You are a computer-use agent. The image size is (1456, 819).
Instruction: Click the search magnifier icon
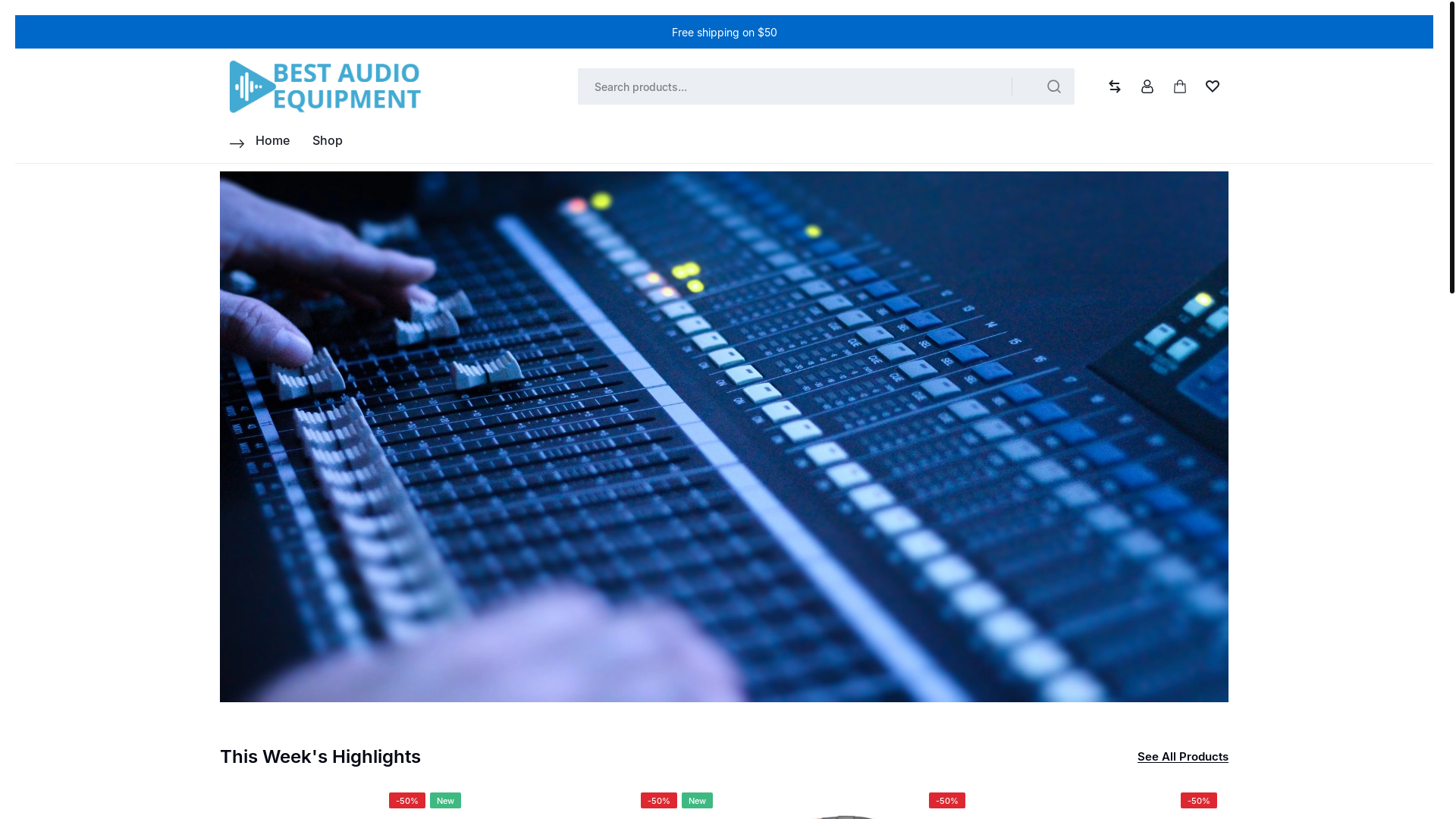pos(1053,86)
